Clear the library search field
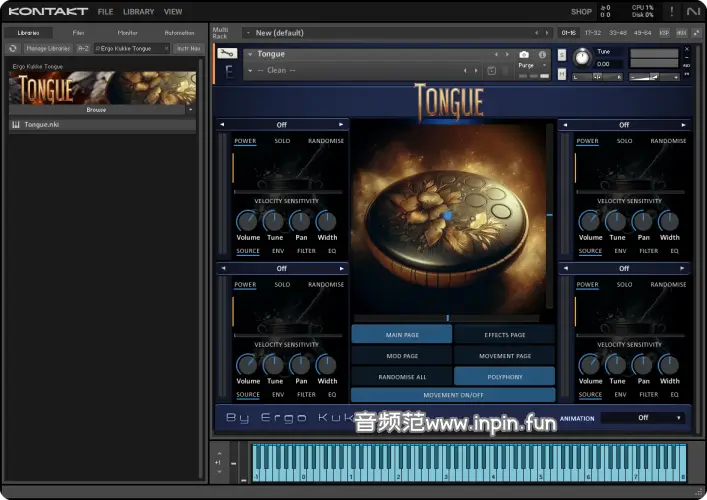The image size is (707, 500). click(166, 48)
